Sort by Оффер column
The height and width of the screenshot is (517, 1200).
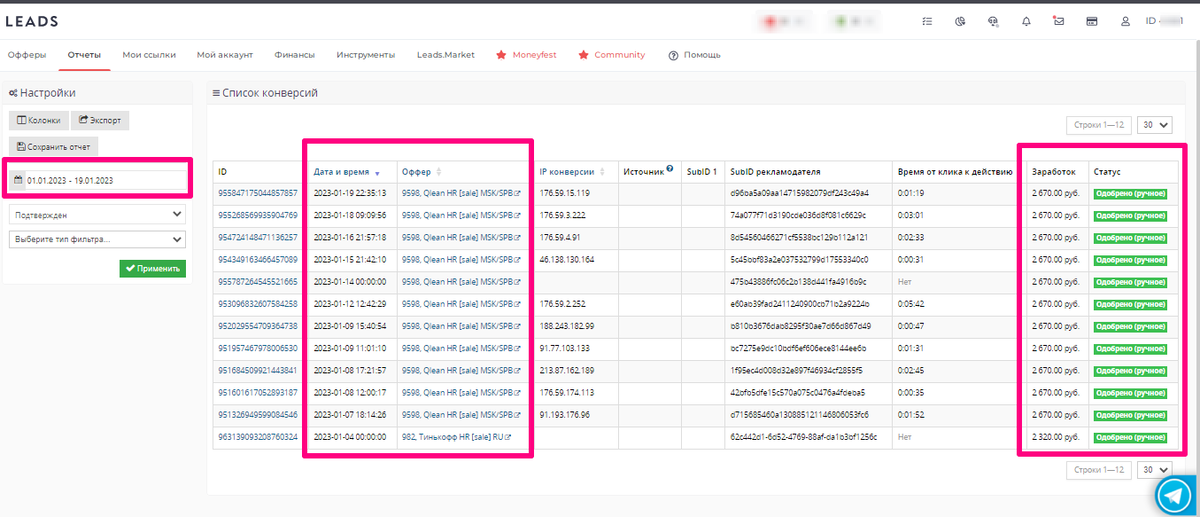[422, 172]
